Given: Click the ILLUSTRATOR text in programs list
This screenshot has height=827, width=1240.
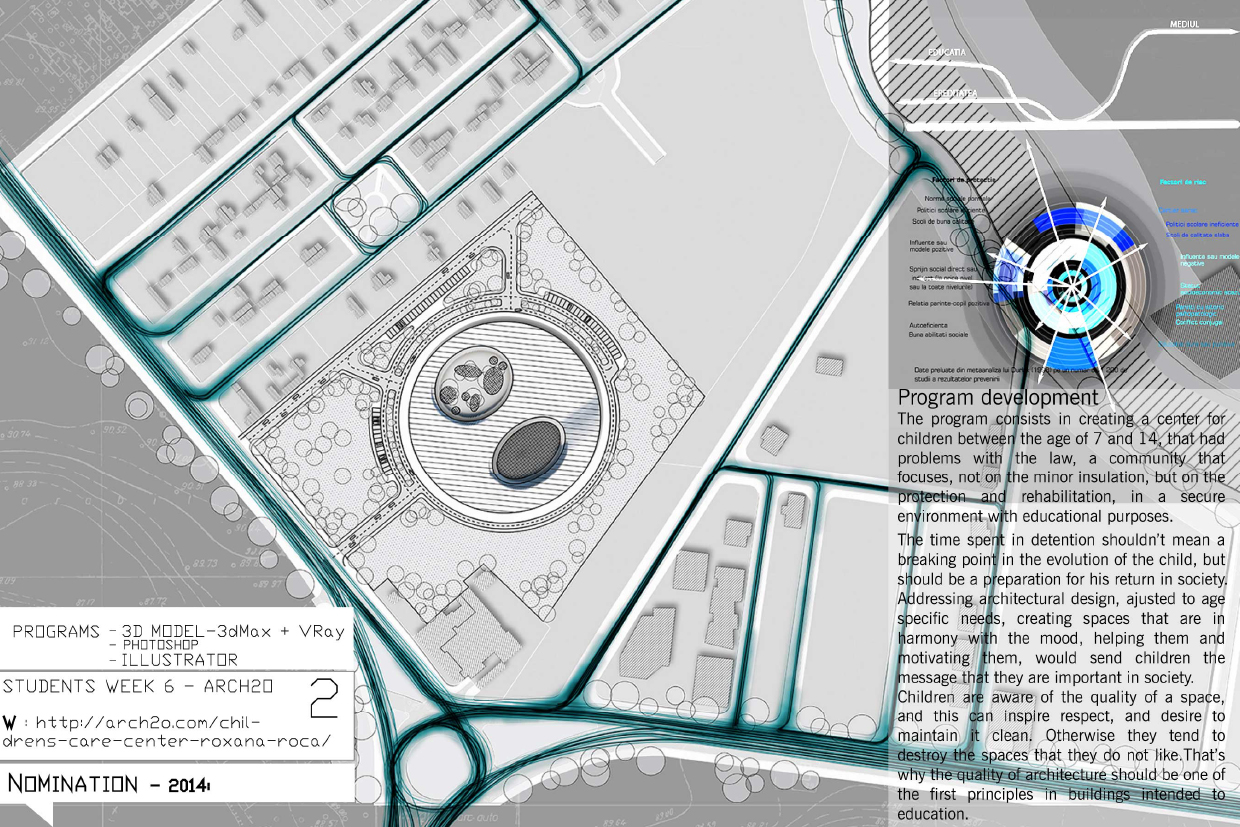Looking at the screenshot, I should pyautogui.click(x=180, y=660).
